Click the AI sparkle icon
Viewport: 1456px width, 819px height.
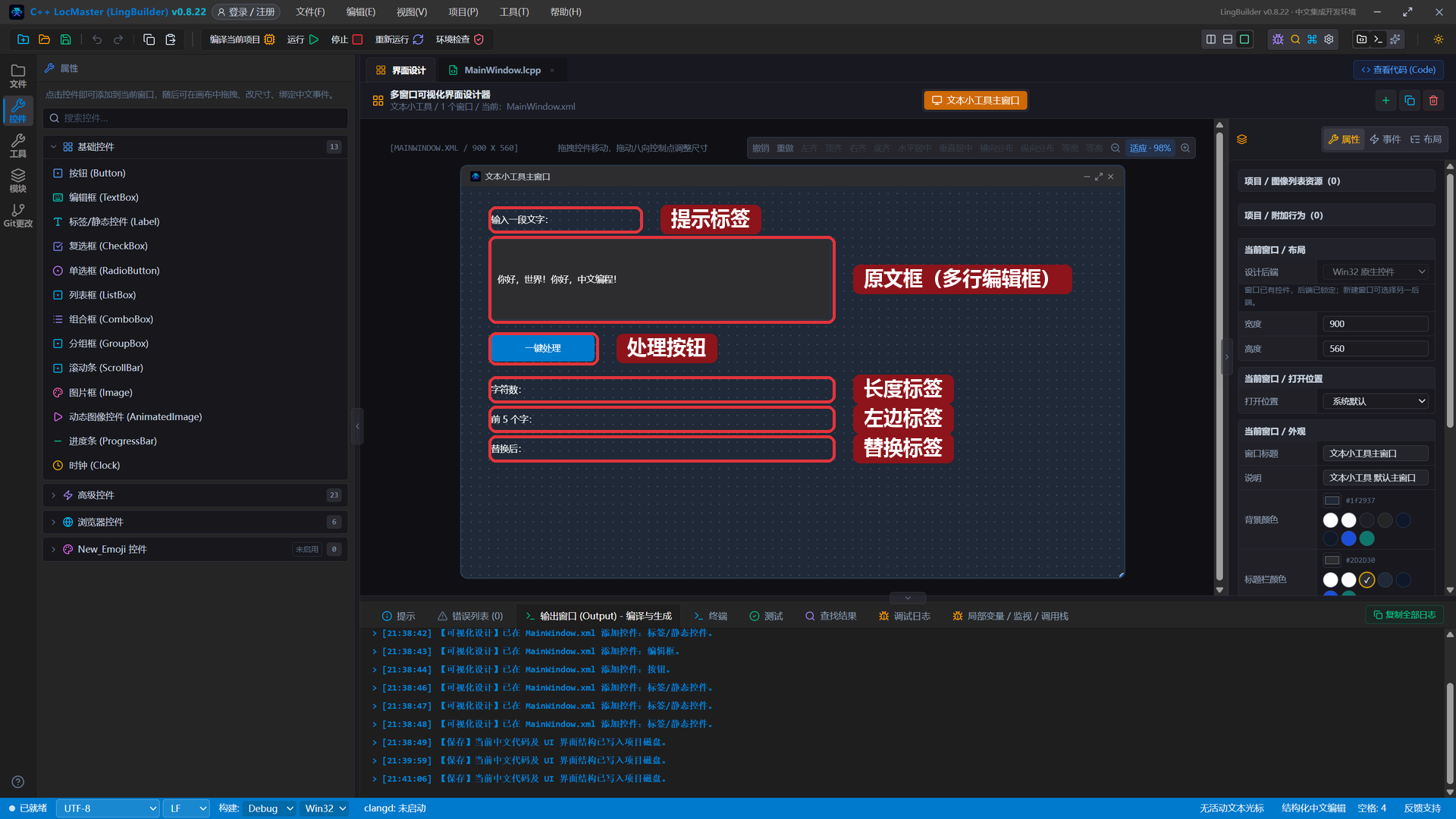1395,39
